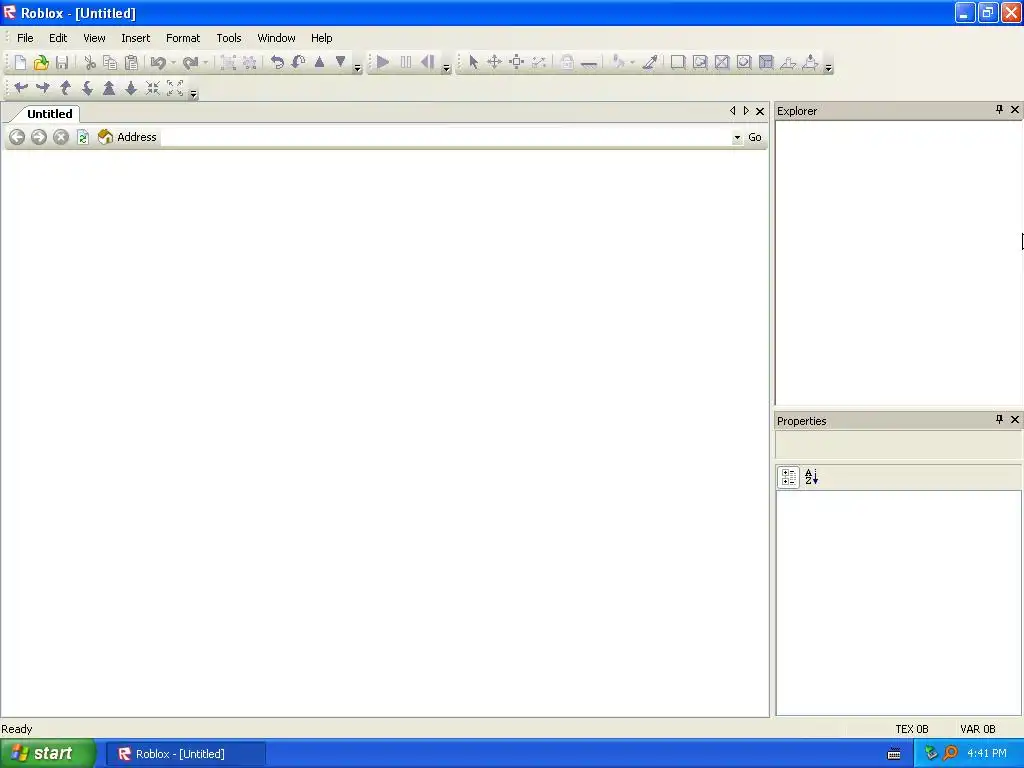Click the browser Forward button
The width and height of the screenshot is (1024, 768).
(x=39, y=137)
